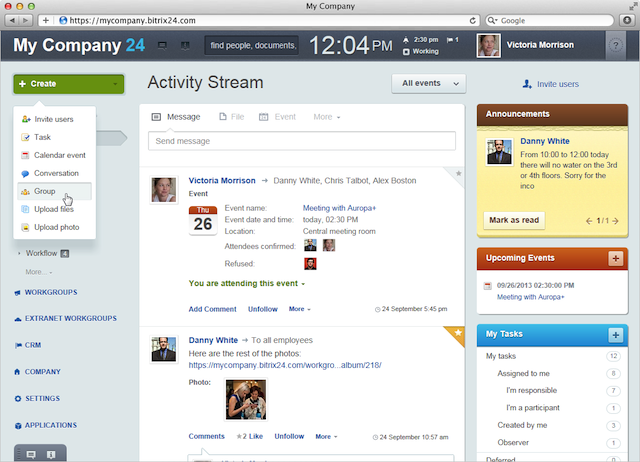Open Victoria Morrison's header avatar
This screenshot has width=640, height=462.
tap(488, 46)
